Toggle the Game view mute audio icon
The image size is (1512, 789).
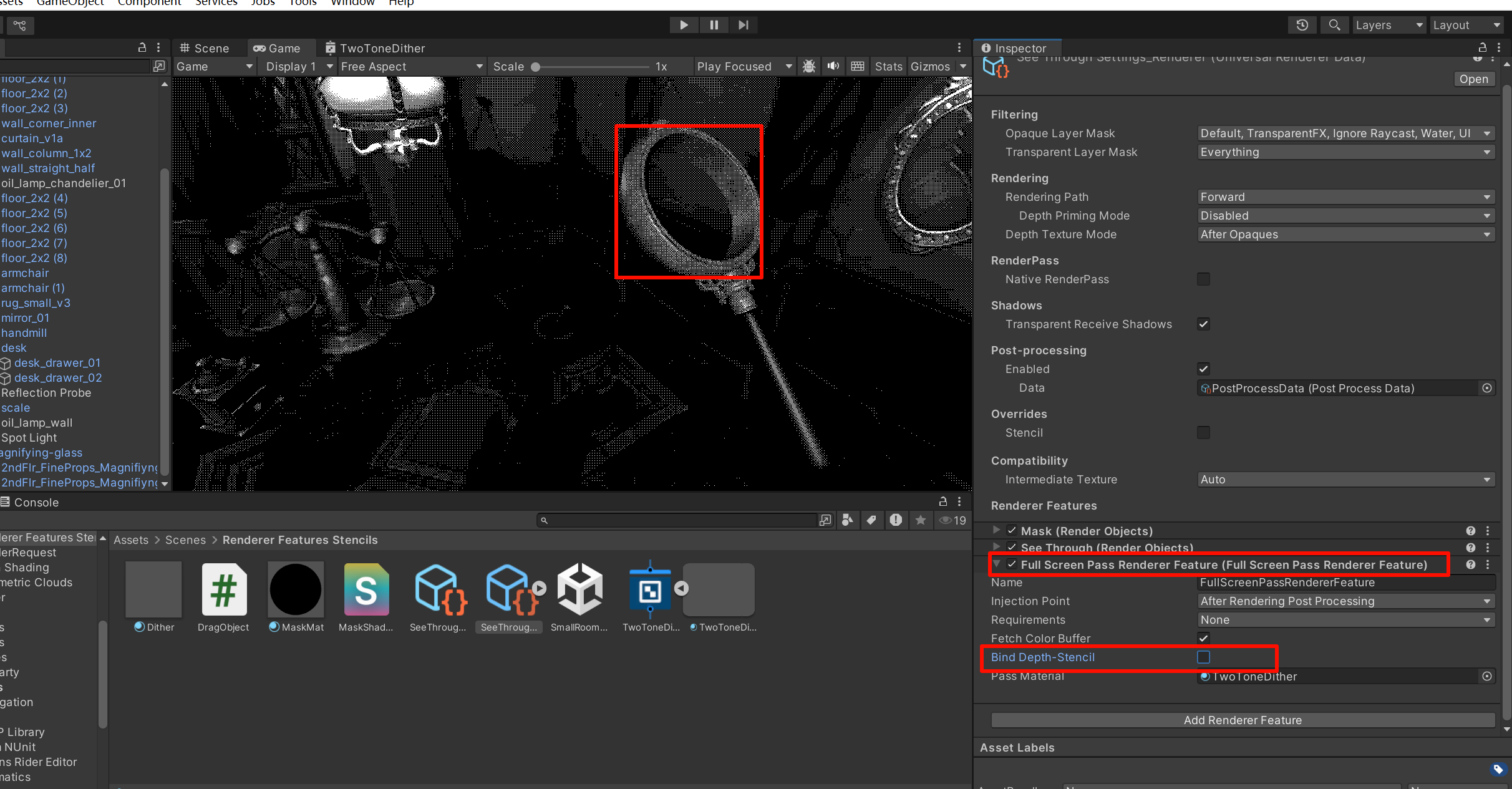point(833,66)
